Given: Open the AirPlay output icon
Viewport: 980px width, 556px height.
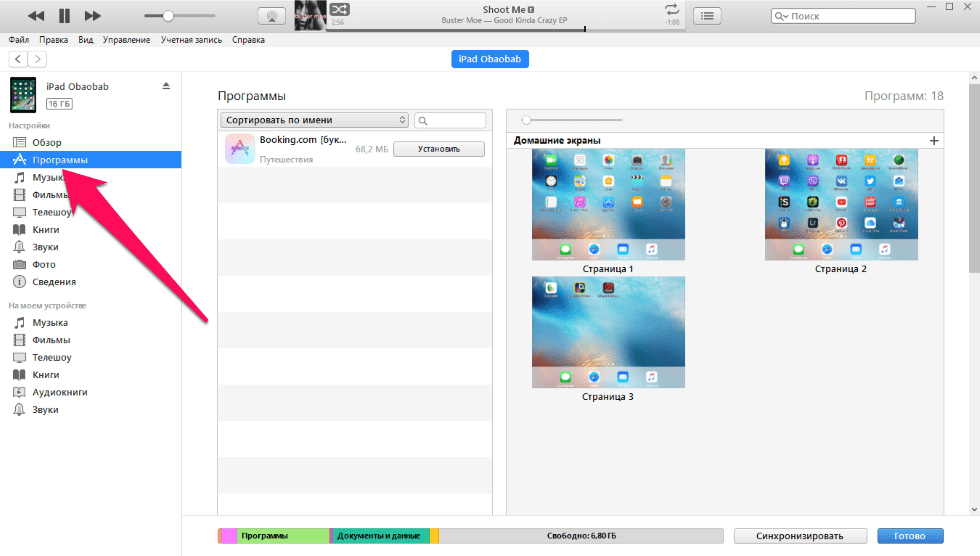Looking at the screenshot, I should [269, 16].
